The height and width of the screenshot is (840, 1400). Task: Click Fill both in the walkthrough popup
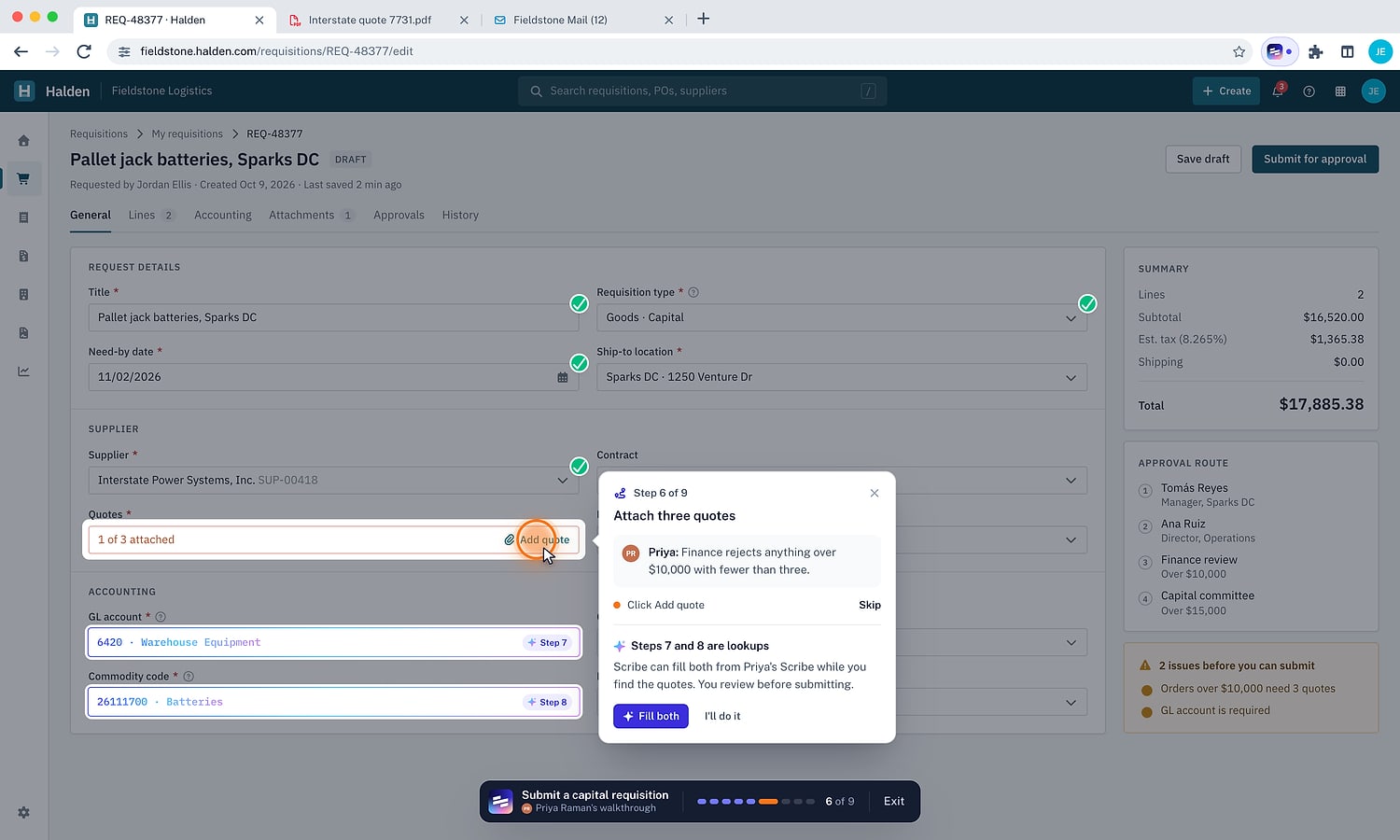coord(651,716)
